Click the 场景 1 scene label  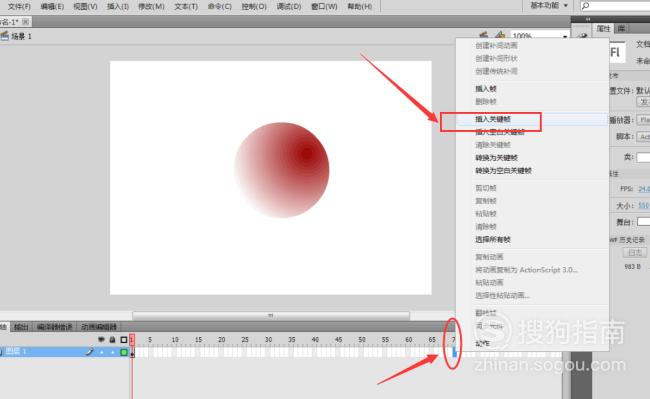click(21, 36)
